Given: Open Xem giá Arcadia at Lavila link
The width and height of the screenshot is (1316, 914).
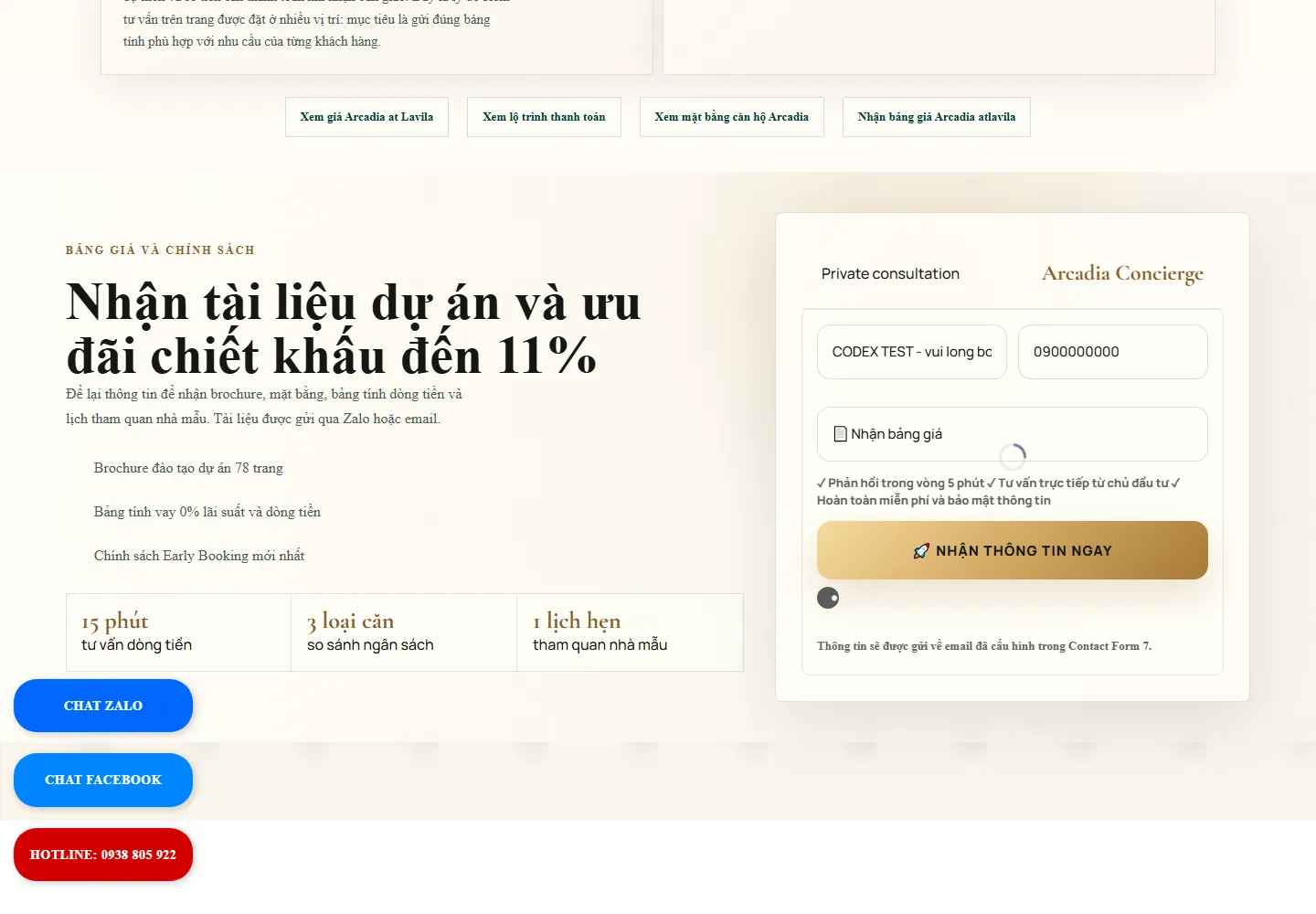Looking at the screenshot, I should click(x=366, y=117).
